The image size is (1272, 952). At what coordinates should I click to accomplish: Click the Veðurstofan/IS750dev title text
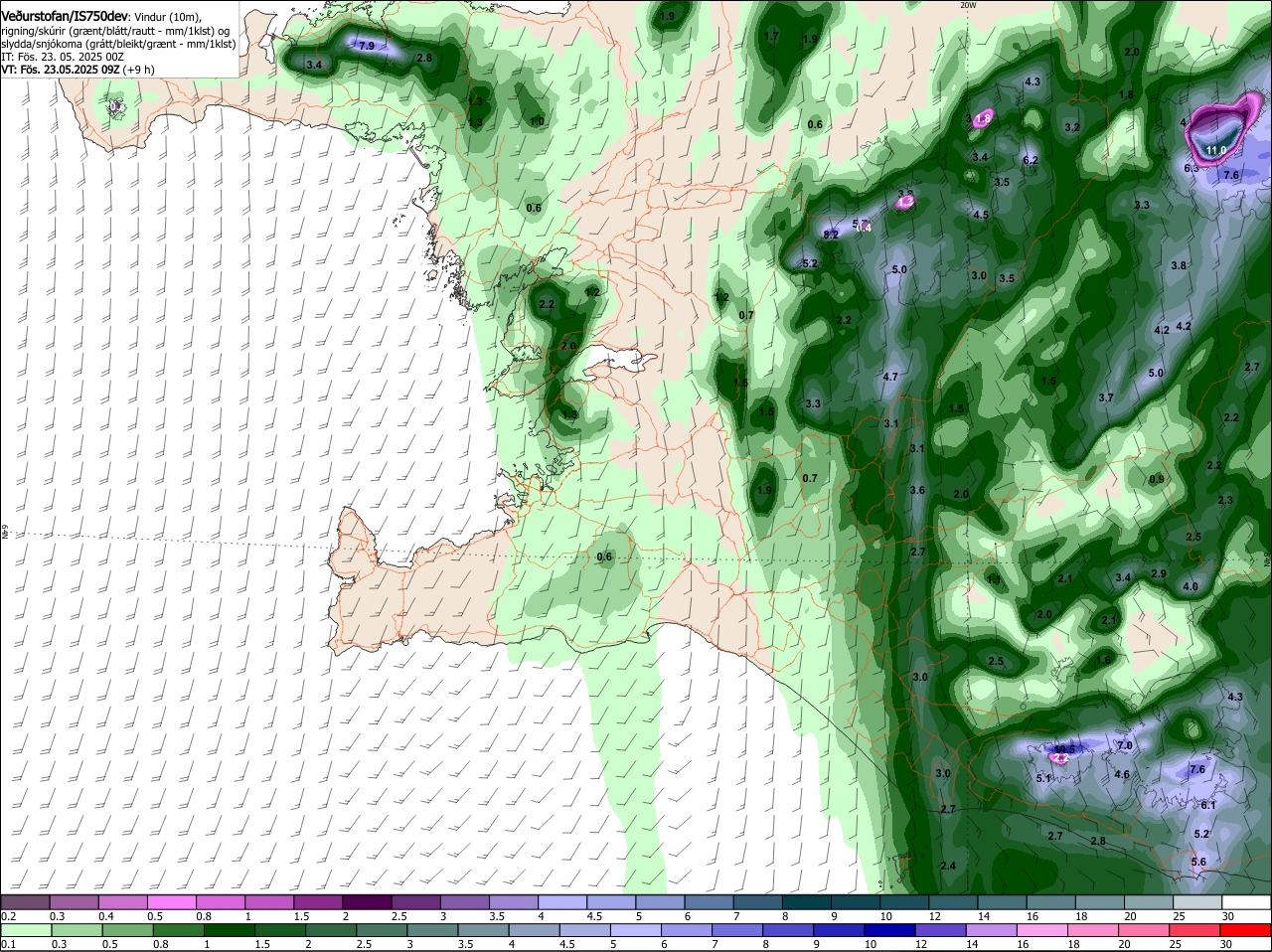click(x=65, y=16)
